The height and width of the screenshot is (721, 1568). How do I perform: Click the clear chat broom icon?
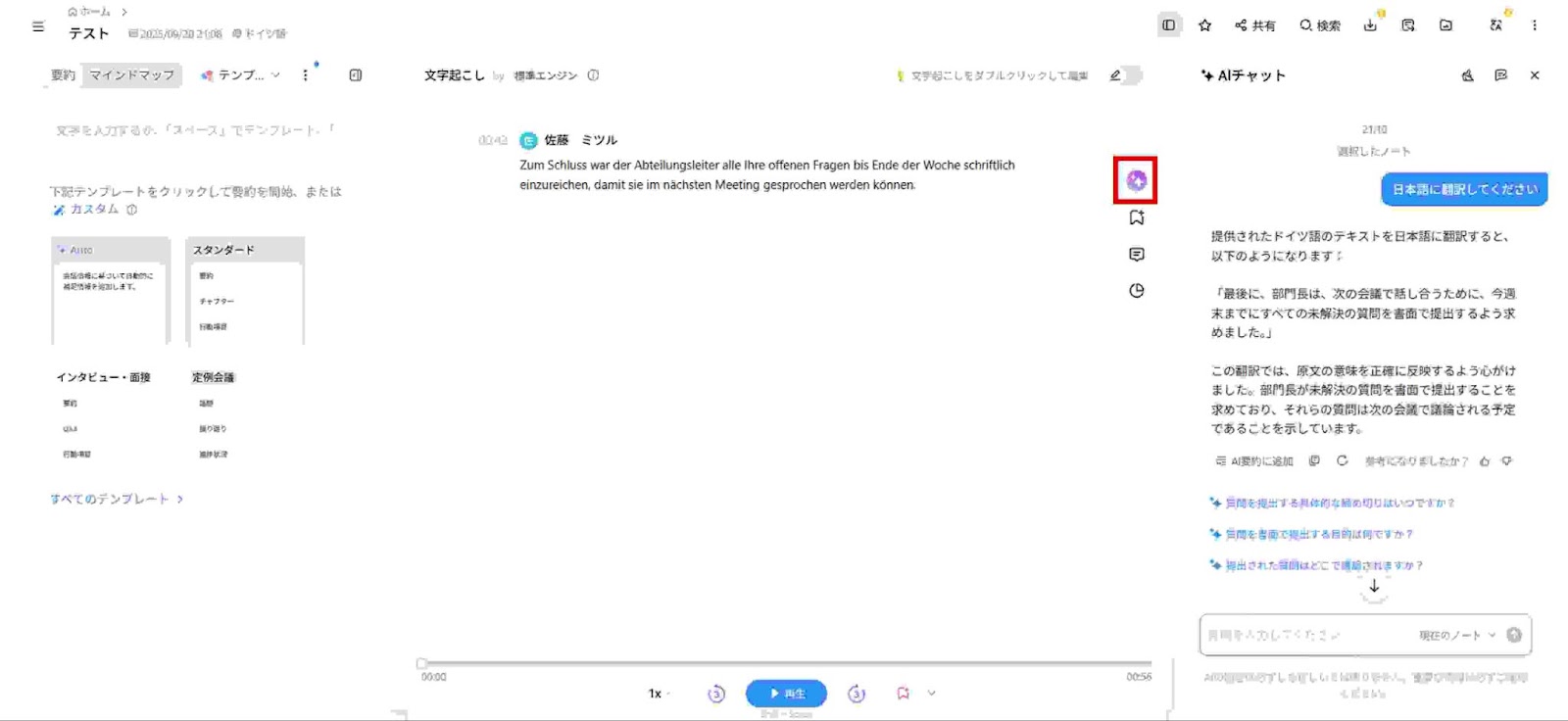(1467, 75)
